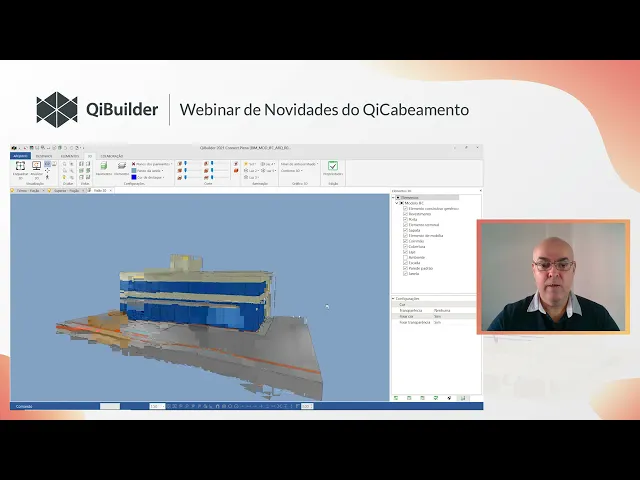
Task: Toggle the Luz 5 lighting icon
Action: pyautogui.click(x=263, y=171)
